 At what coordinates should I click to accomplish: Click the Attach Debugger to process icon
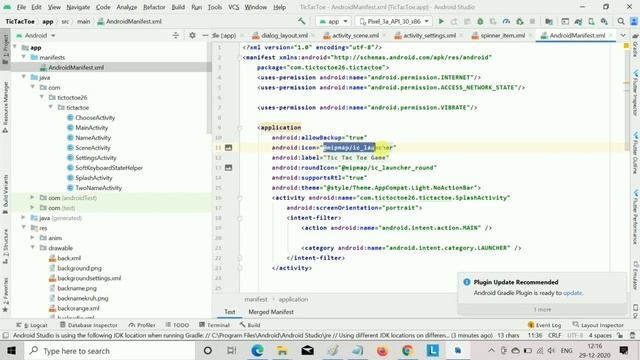click(519, 21)
